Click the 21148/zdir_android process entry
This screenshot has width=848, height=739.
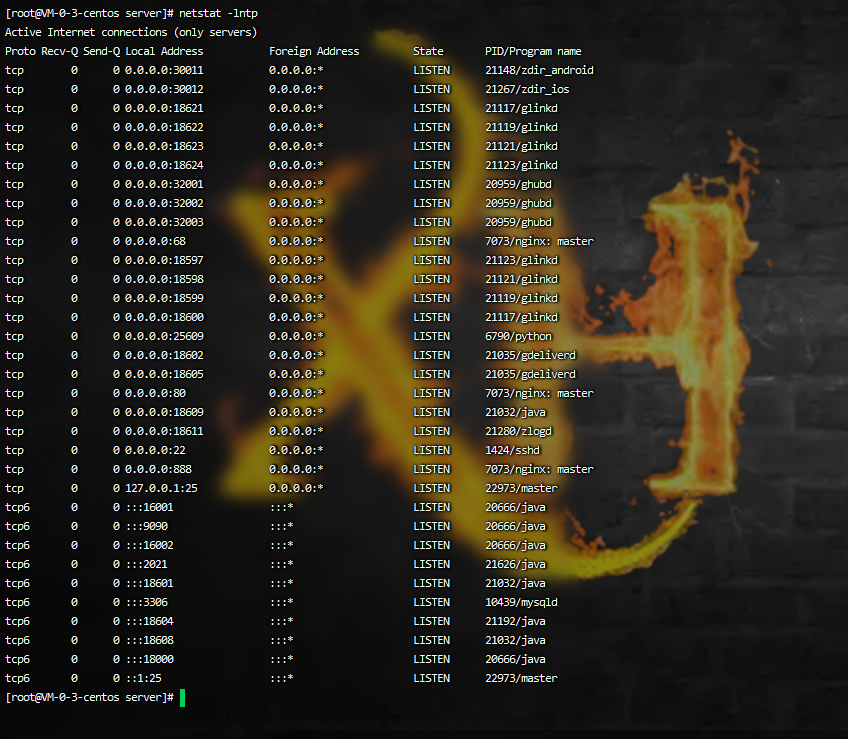pos(539,70)
